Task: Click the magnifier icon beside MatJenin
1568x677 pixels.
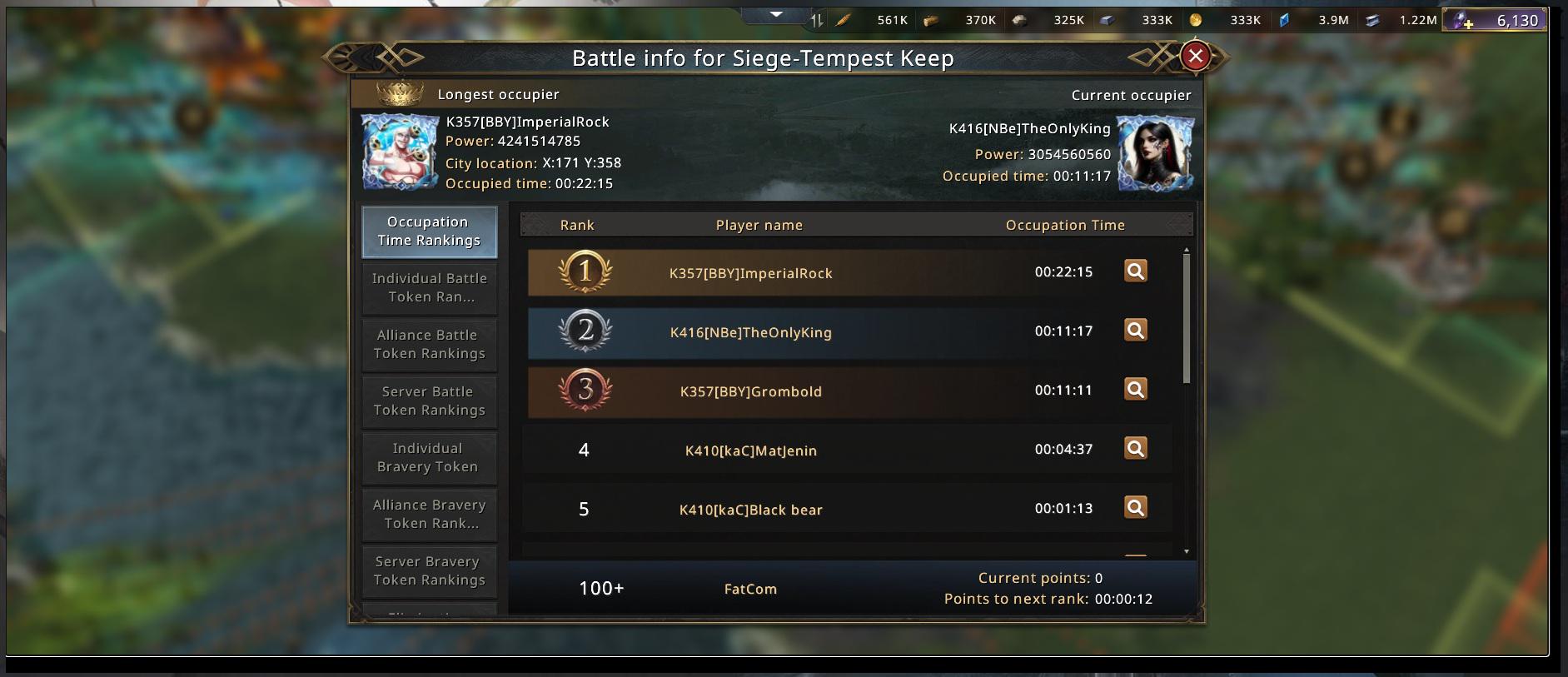Action: [x=1136, y=449]
